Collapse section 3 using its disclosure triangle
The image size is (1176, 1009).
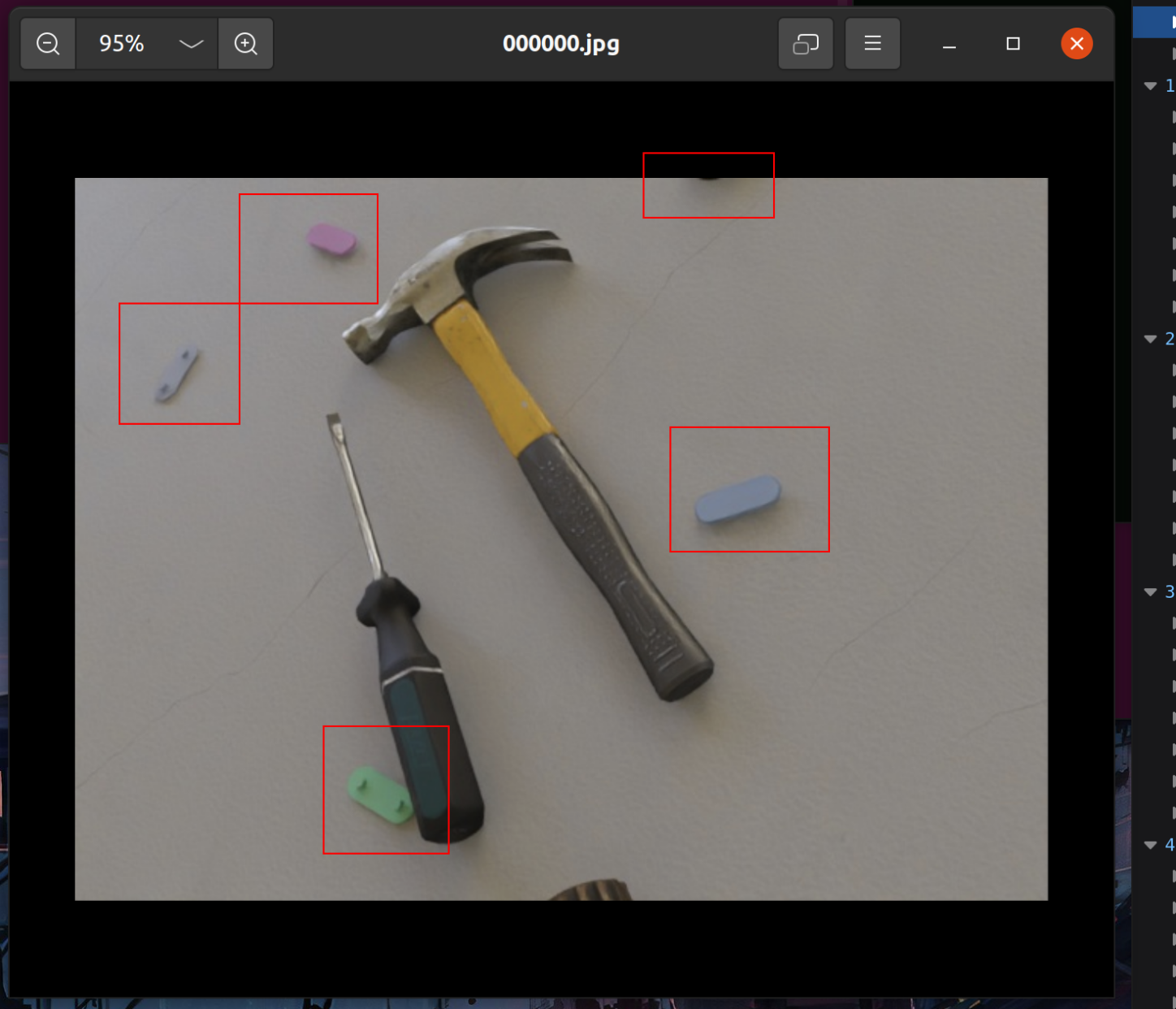(1148, 592)
